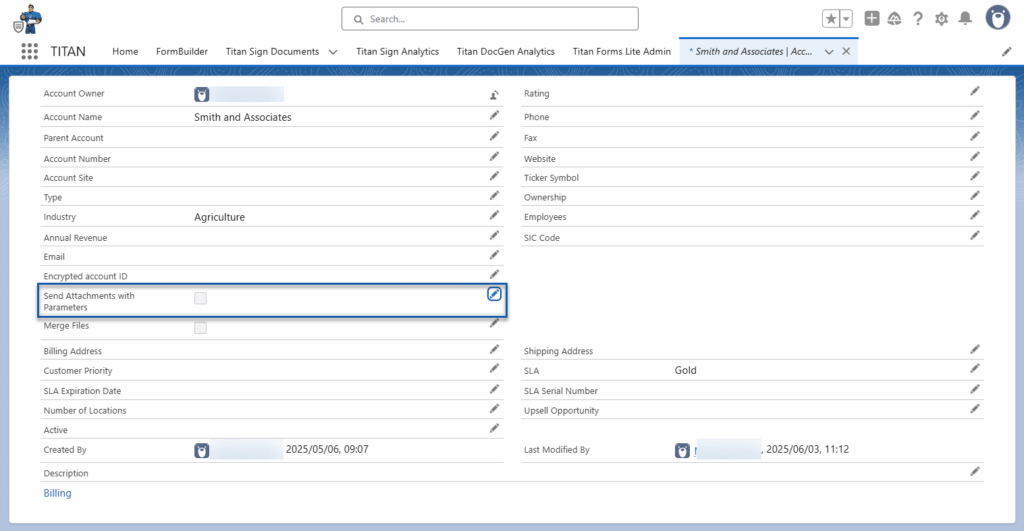Edit the Type field pencil
This screenshot has width=1024, height=531.
pyautogui.click(x=494, y=196)
